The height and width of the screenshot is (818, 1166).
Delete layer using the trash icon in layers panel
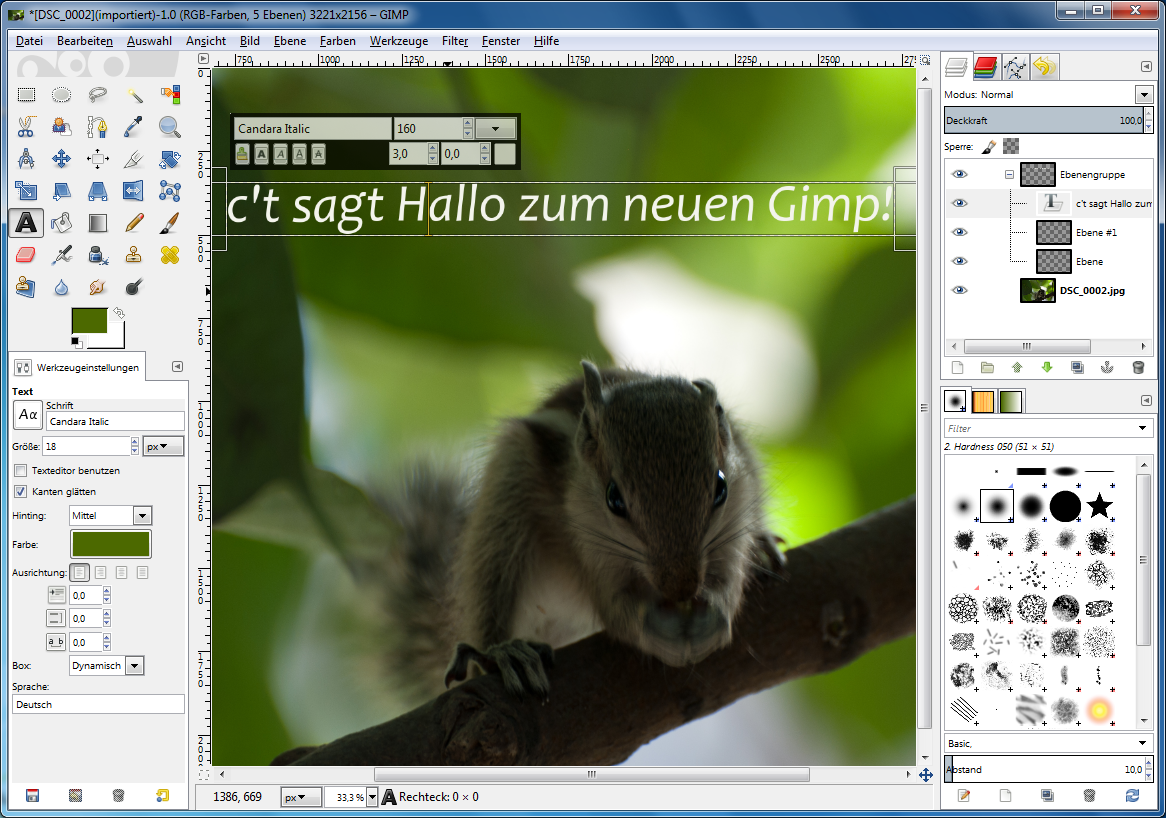(x=1138, y=367)
